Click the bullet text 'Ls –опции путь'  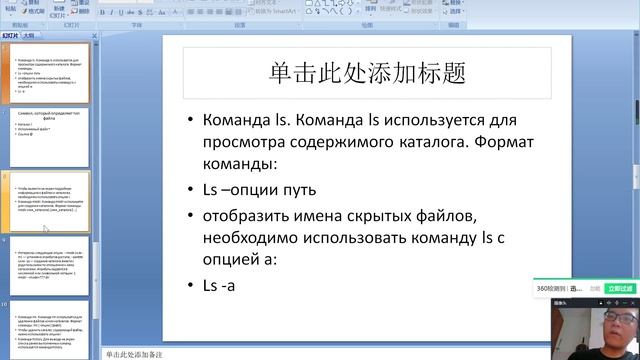tap(260, 190)
